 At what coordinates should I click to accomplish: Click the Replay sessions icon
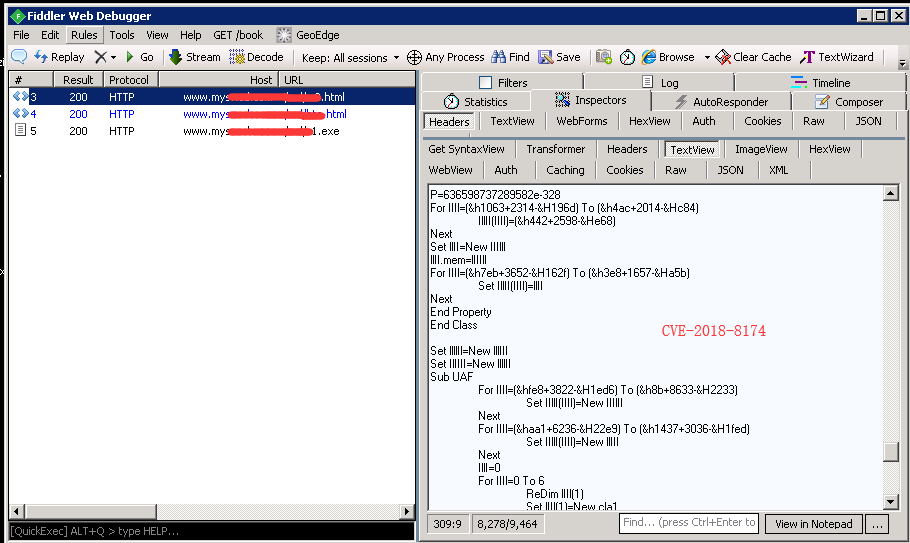click(x=42, y=57)
